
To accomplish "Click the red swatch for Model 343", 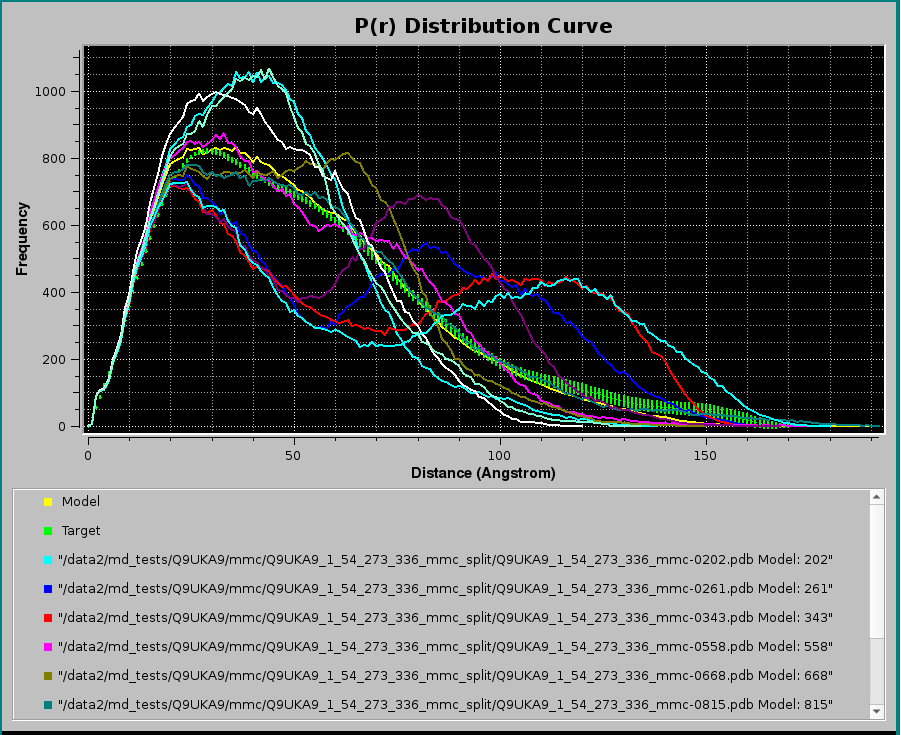I will (47, 618).
